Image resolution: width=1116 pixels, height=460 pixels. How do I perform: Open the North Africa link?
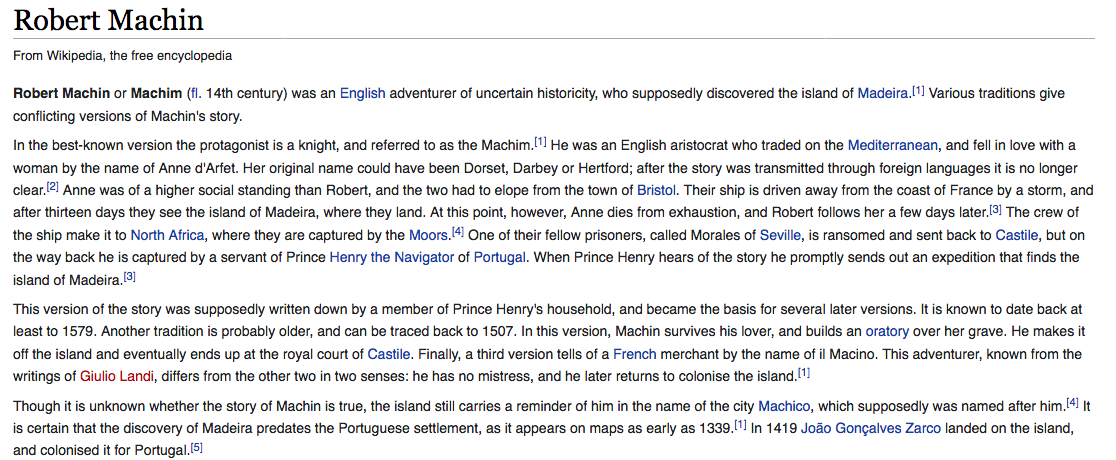(167, 235)
